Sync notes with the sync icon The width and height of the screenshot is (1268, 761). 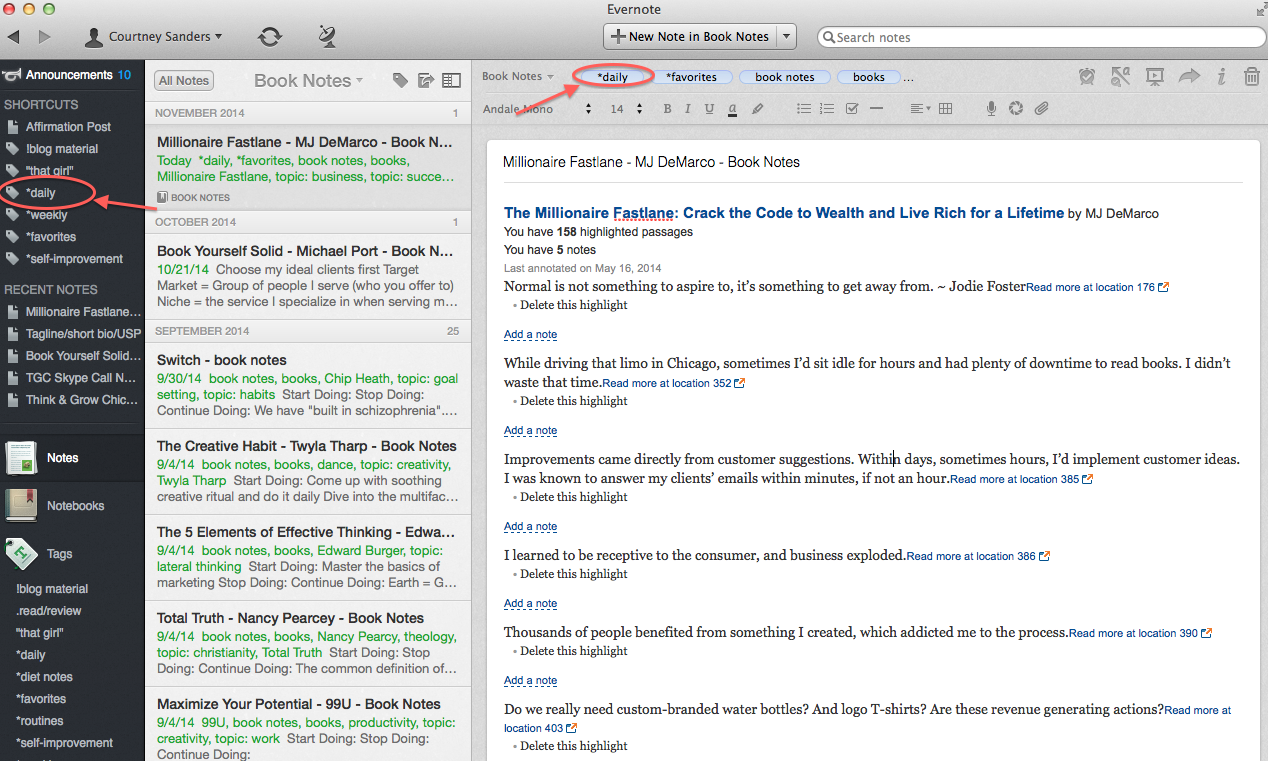(x=269, y=37)
